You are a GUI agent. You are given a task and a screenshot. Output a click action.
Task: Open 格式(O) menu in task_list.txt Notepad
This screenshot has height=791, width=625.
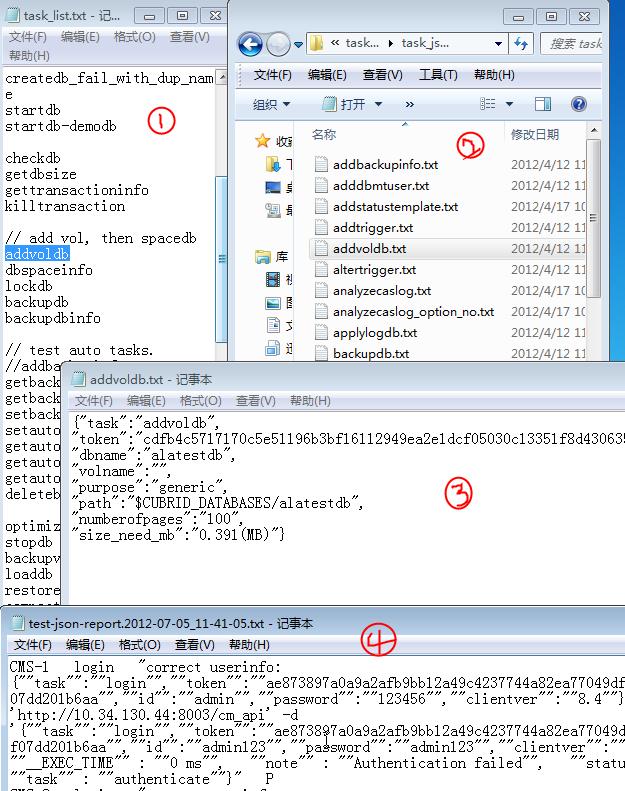(134, 37)
